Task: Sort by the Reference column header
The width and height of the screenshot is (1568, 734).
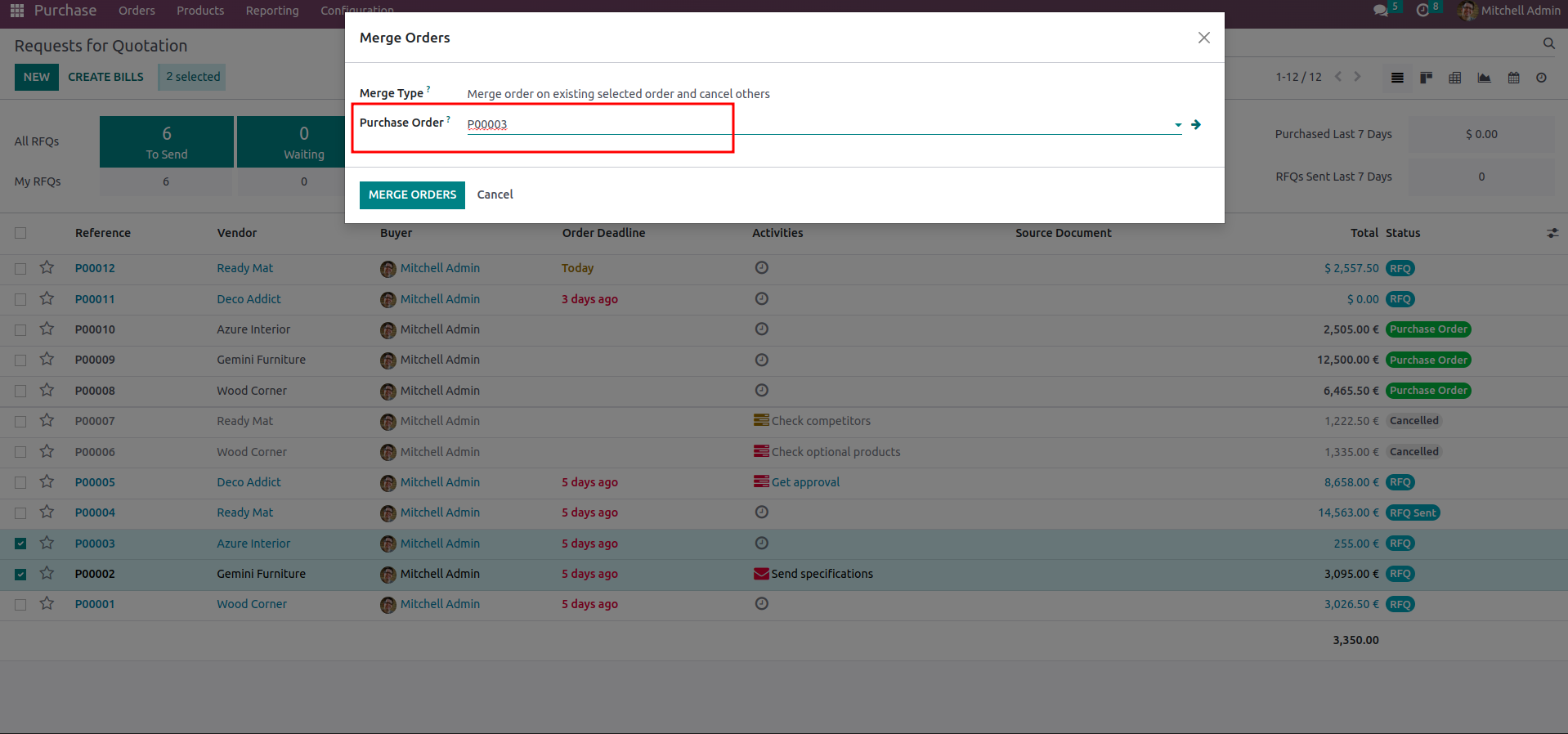Action: (103, 233)
